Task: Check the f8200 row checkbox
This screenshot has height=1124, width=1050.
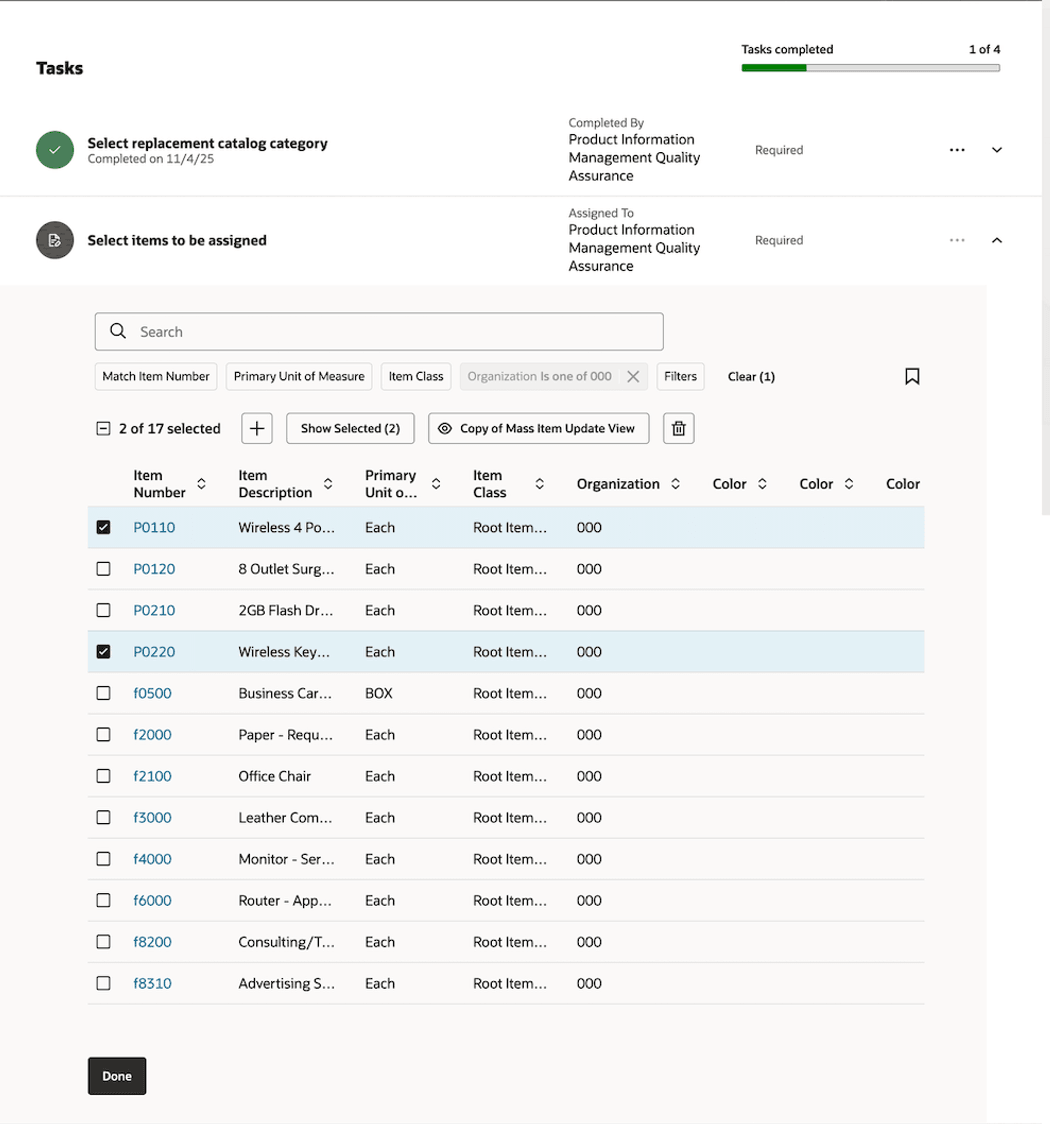Action: tap(103, 942)
